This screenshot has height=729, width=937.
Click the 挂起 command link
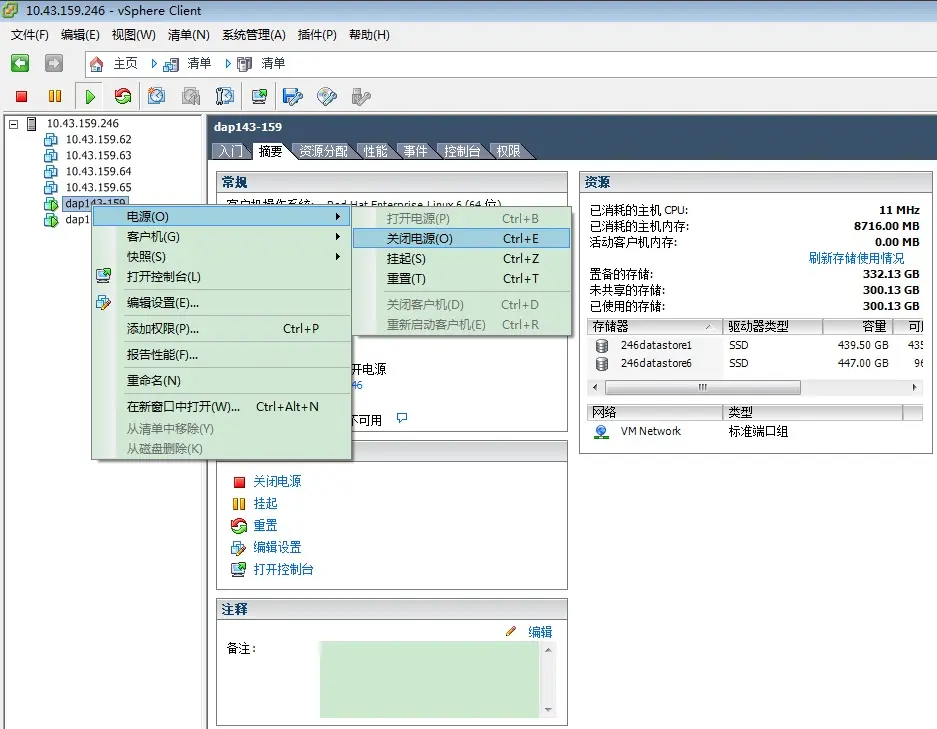click(x=265, y=504)
